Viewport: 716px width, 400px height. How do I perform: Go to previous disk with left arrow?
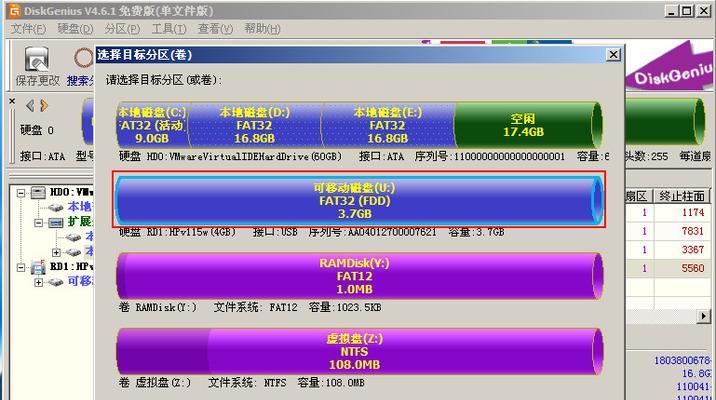click(30, 106)
